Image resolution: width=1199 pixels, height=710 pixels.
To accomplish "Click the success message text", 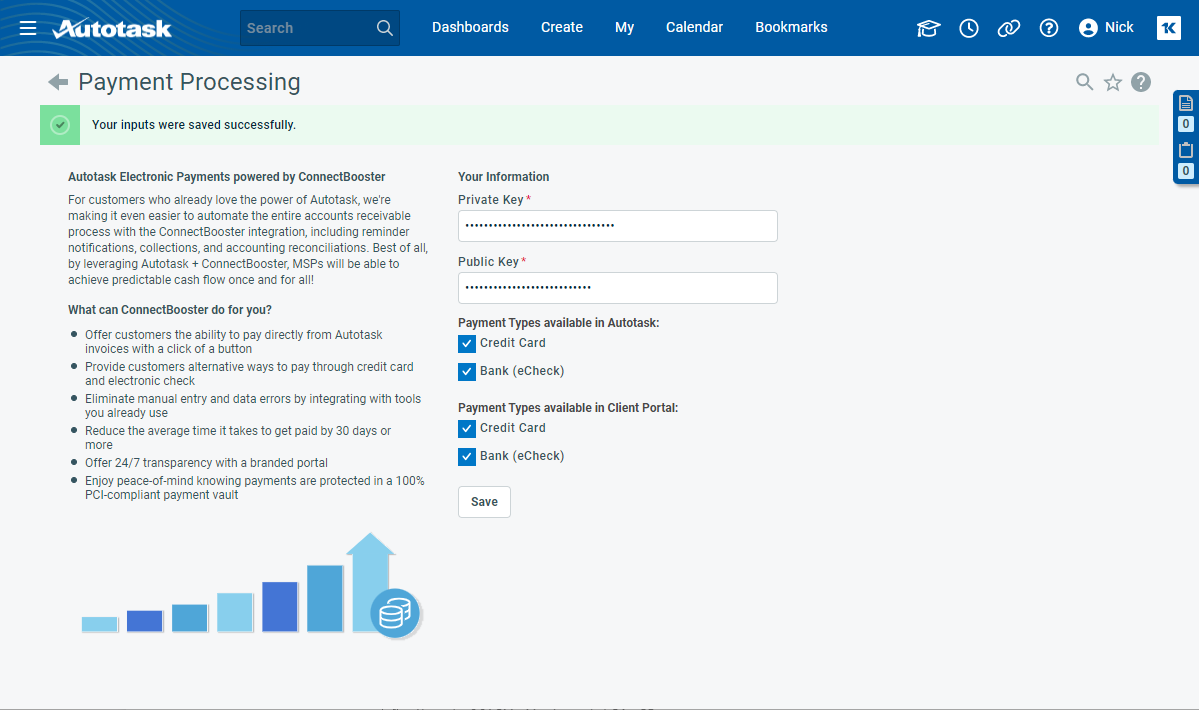I will click(x=193, y=125).
